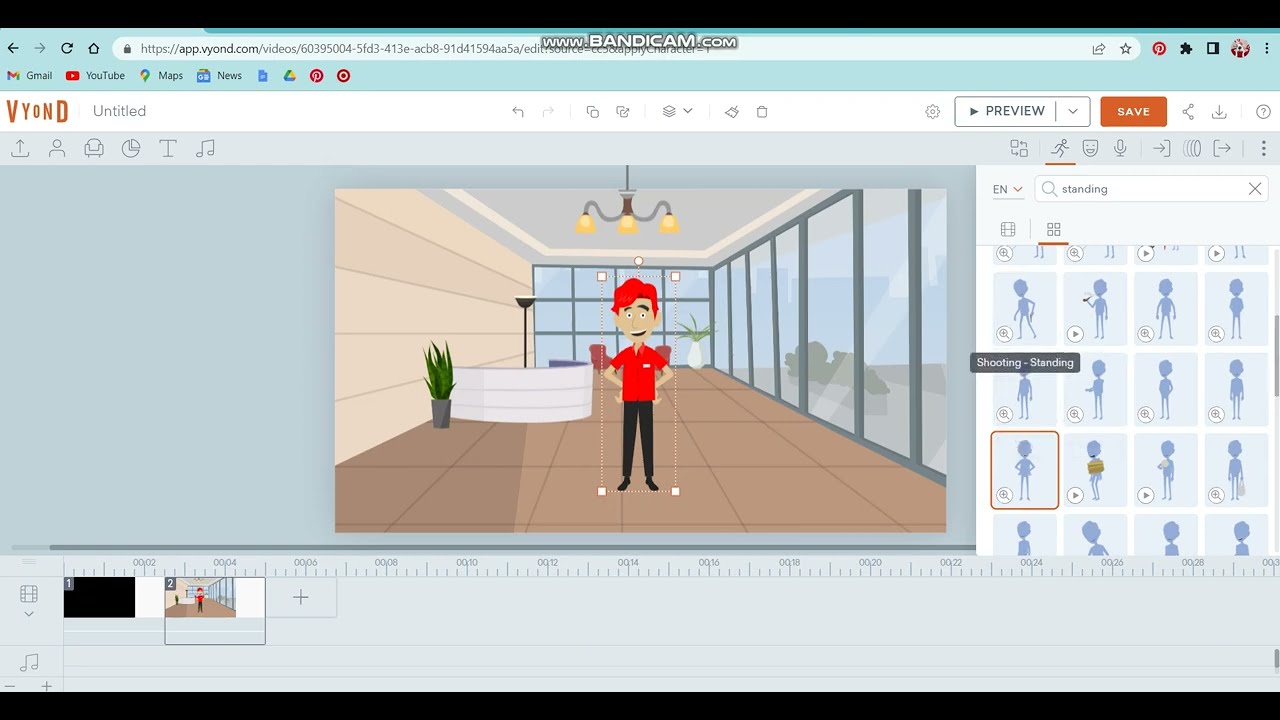Image resolution: width=1280 pixels, height=720 pixels.
Task: Click the Copy style paintbrush icon
Action: point(732,112)
